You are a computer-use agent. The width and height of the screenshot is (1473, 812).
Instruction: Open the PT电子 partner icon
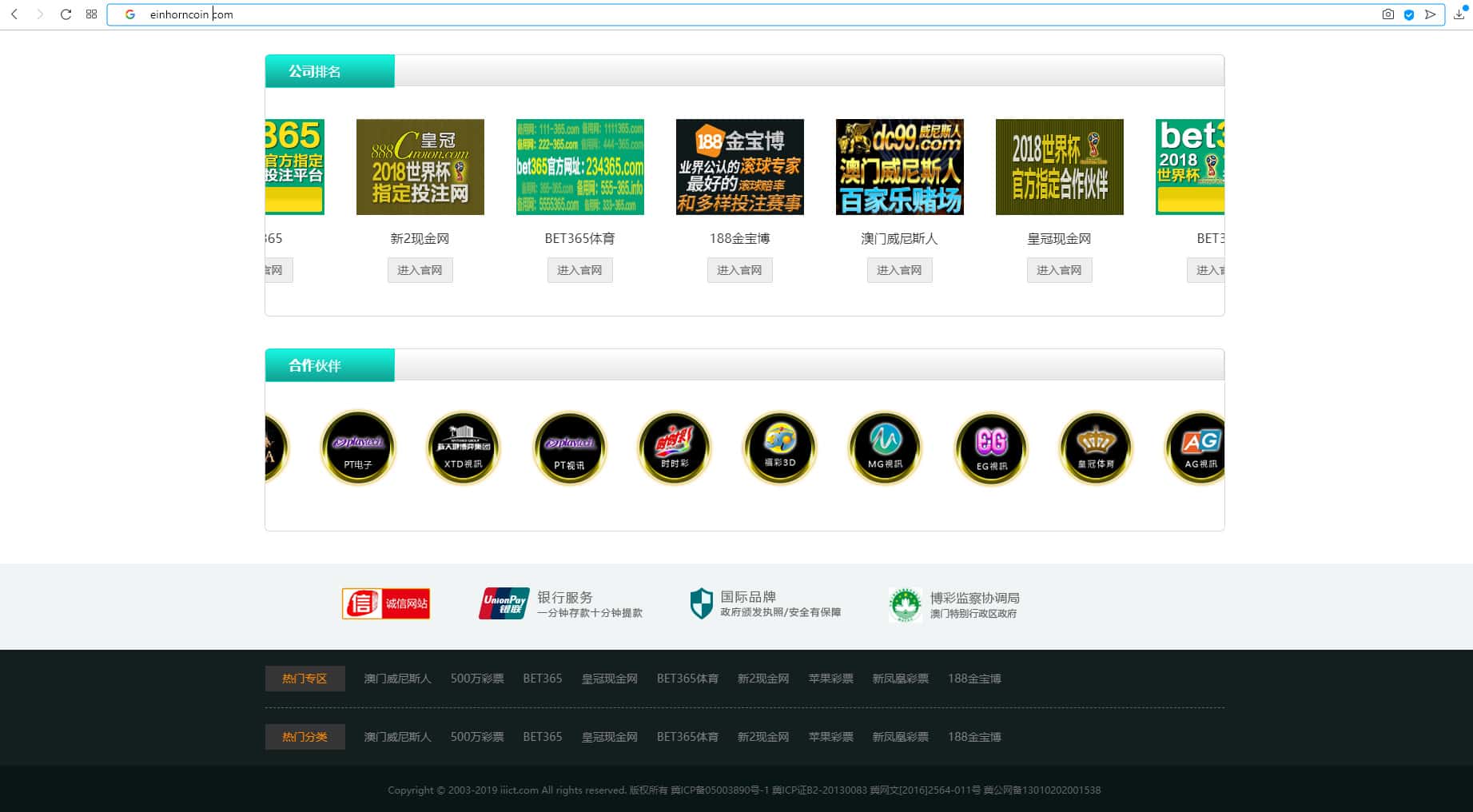coord(358,448)
